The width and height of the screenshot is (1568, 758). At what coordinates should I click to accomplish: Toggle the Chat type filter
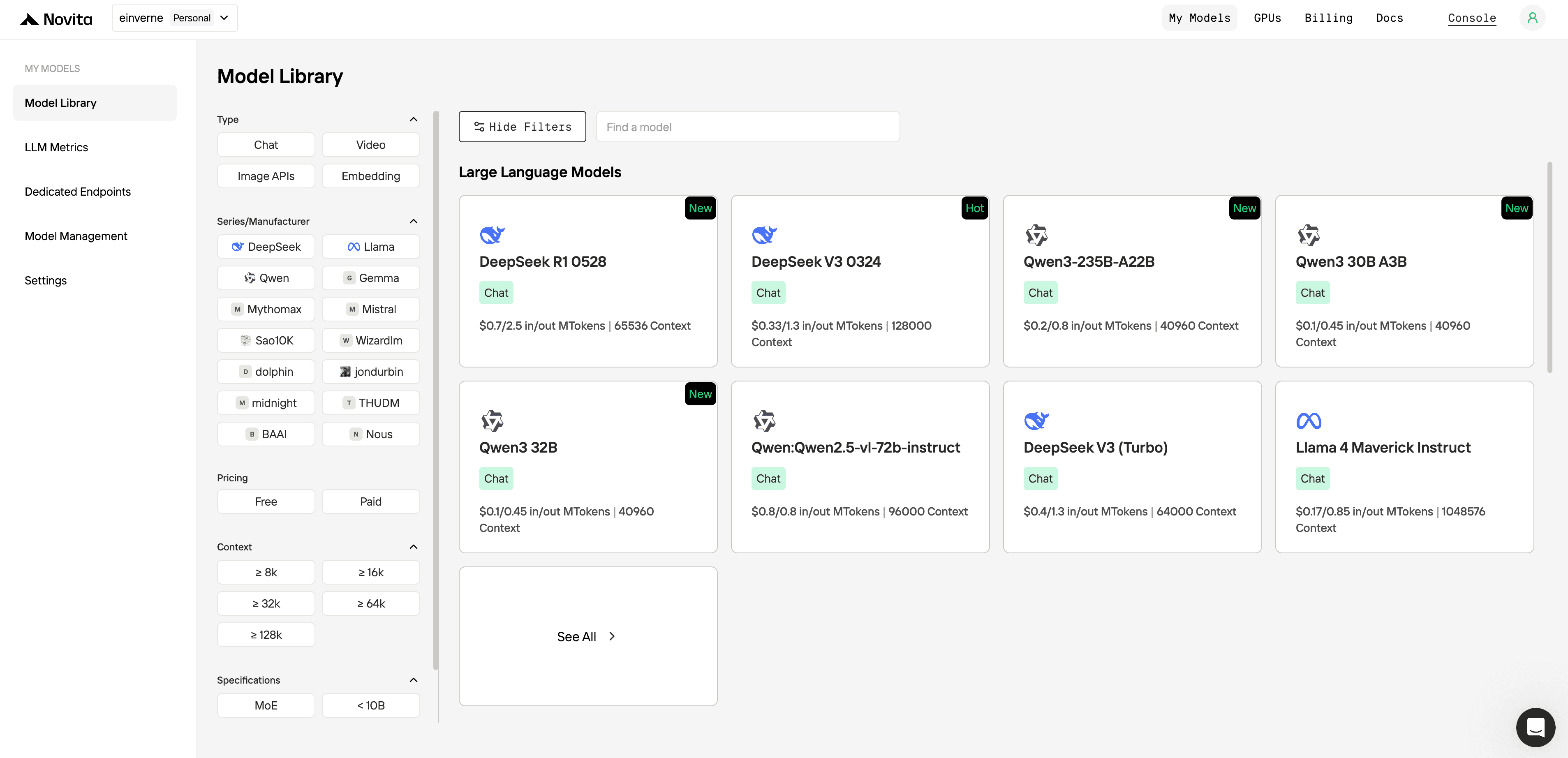click(x=266, y=145)
